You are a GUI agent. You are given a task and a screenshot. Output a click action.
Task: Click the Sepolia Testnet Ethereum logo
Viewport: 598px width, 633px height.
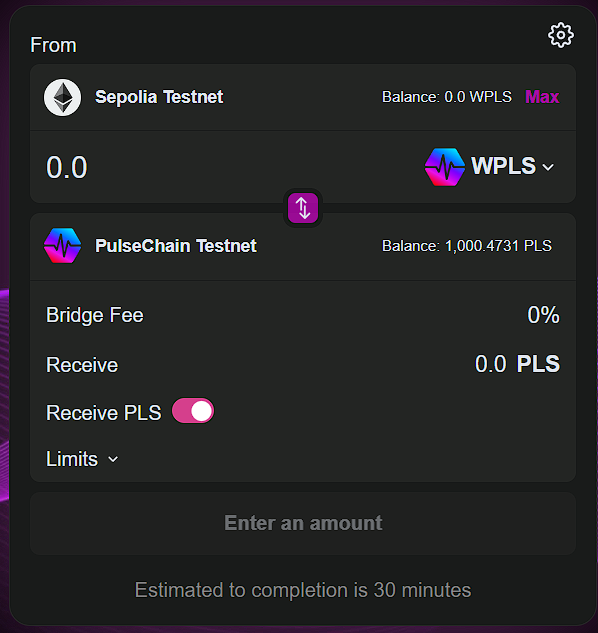(x=62, y=97)
